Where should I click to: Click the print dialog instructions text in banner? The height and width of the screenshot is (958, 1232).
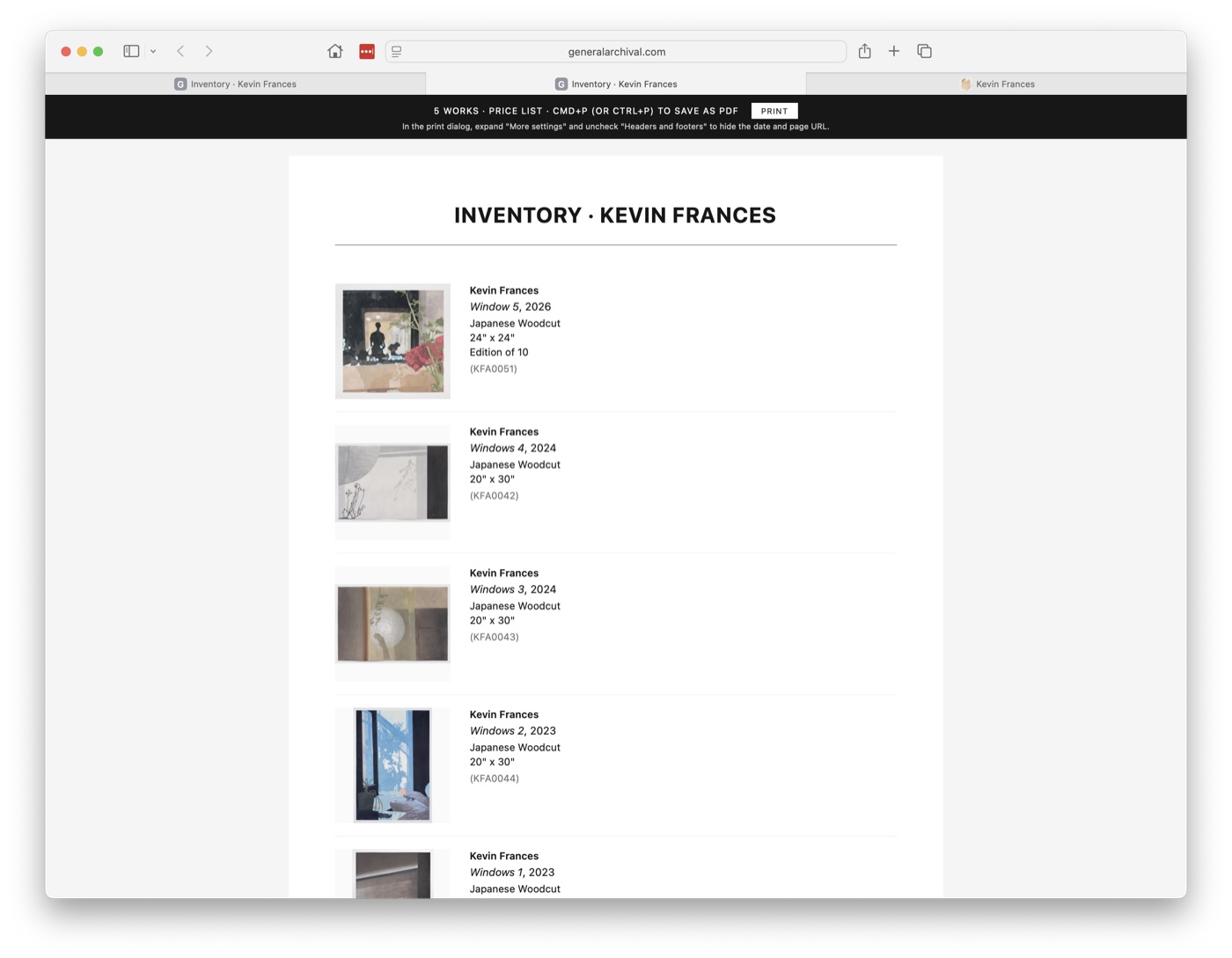pos(616,127)
